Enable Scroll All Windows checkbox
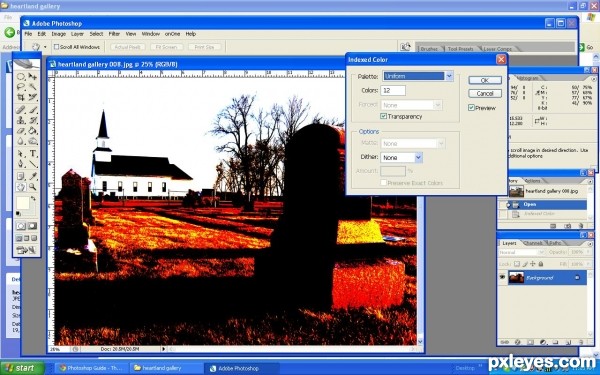 [56, 47]
